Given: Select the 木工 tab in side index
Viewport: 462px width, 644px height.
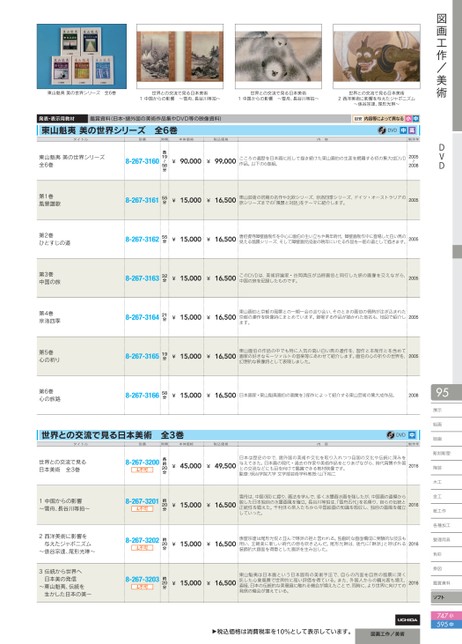Looking at the screenshot, I should [446, 482].
